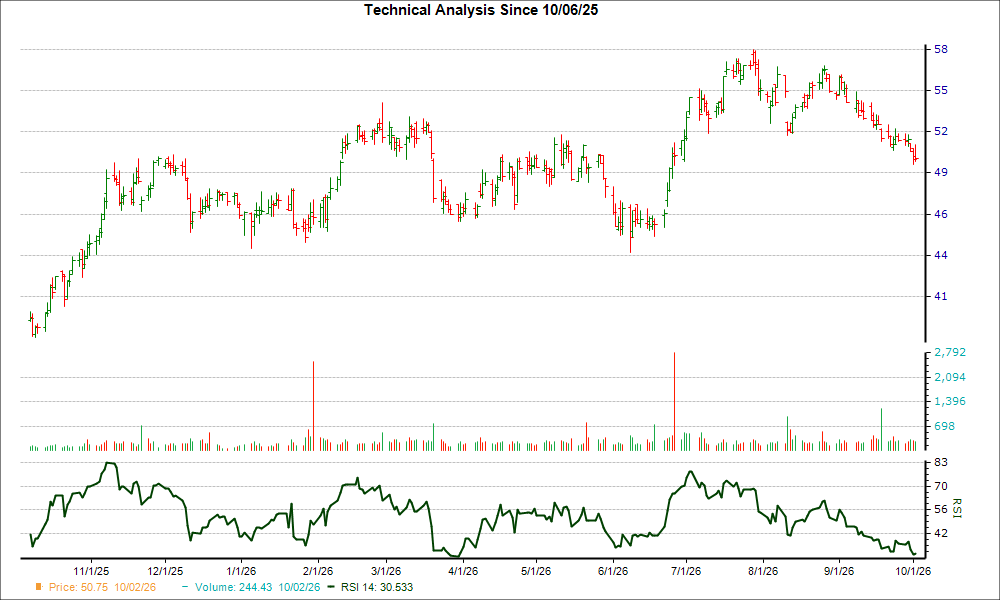Screen dimensions: 1000x600
Task: Select the 46 price axis label
Action: pyautogui.click(x=941, y=214)
